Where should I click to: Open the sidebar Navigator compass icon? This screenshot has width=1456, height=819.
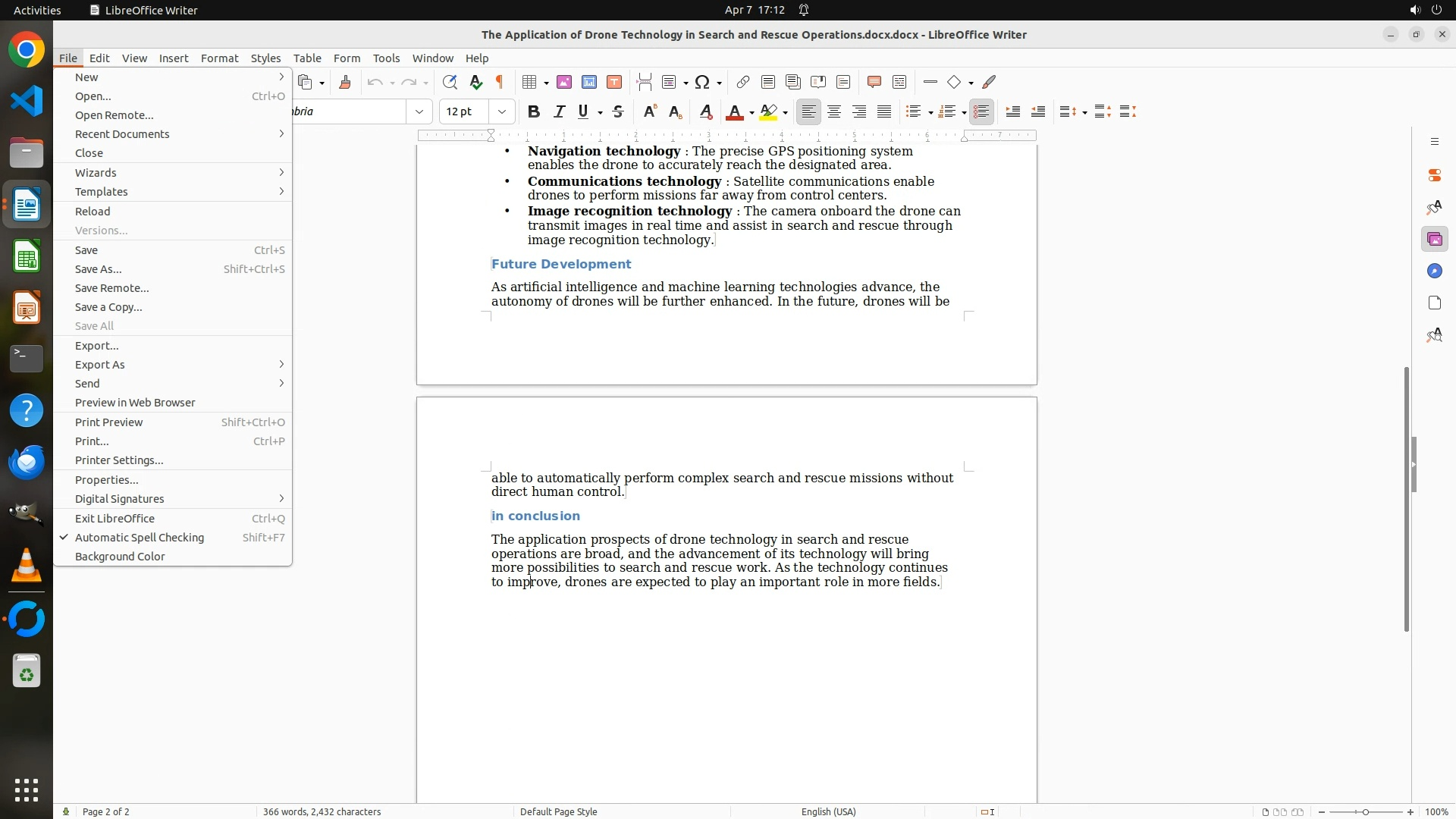pos(1434,271)
